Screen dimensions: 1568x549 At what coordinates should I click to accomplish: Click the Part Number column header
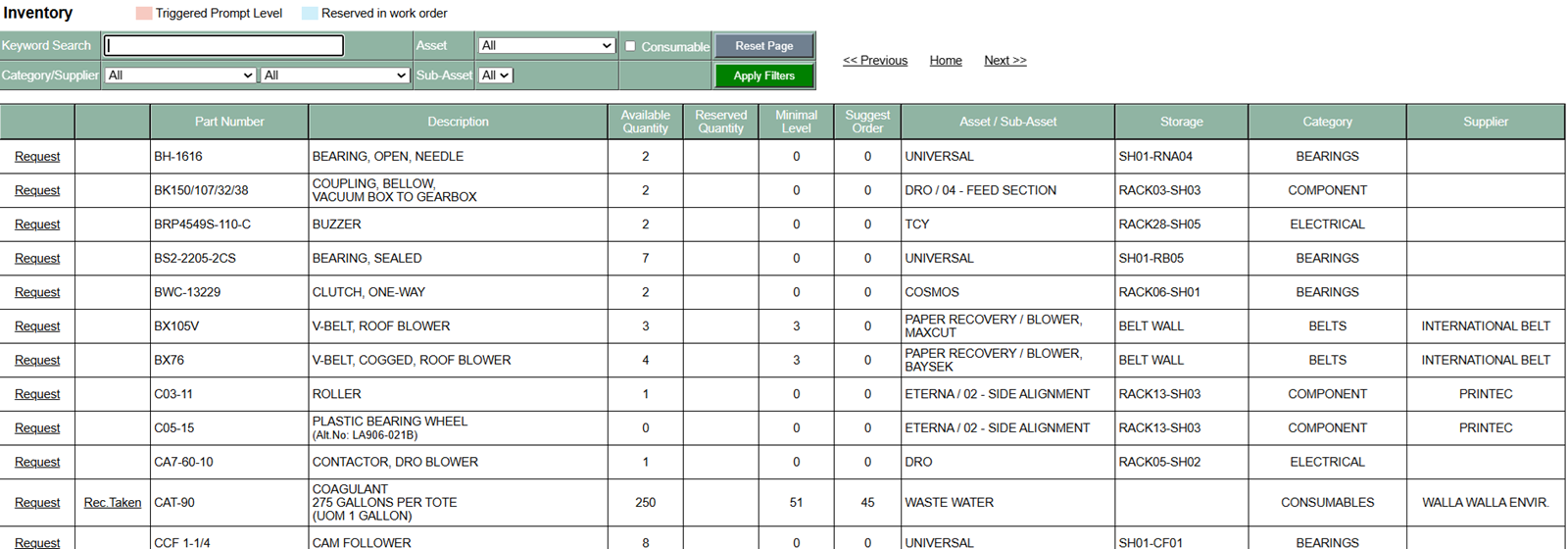(x=229, y=122)
